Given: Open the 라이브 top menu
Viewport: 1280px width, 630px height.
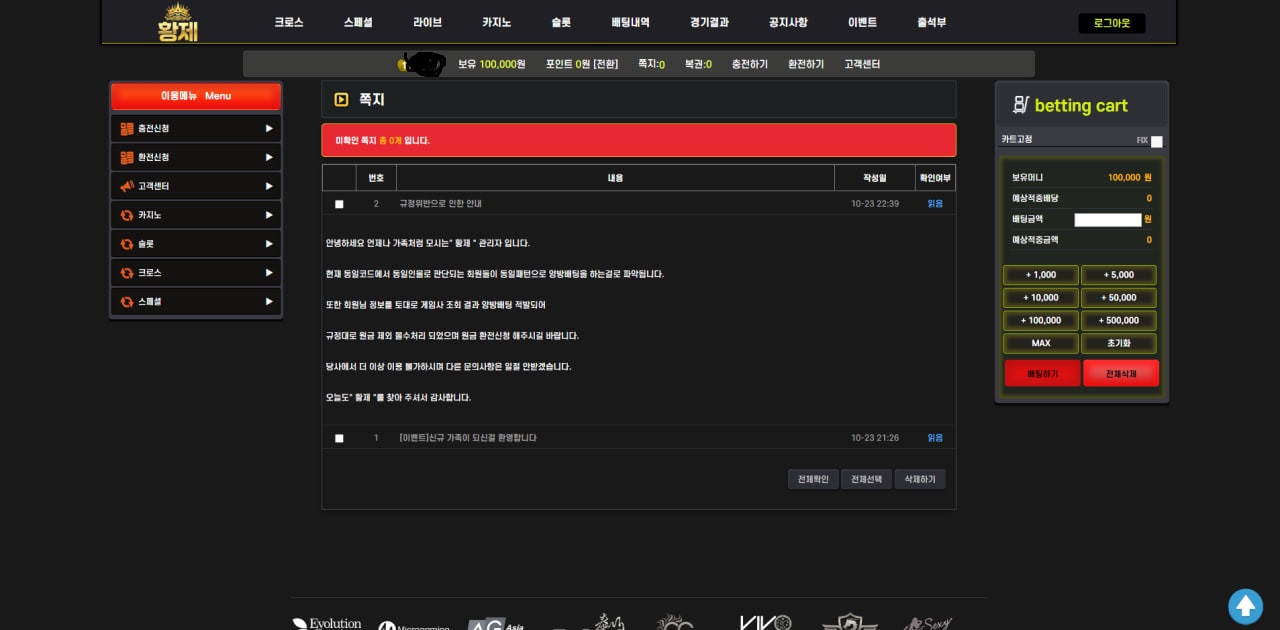Looking at the screenshot, I should click(x=427, y=22).
